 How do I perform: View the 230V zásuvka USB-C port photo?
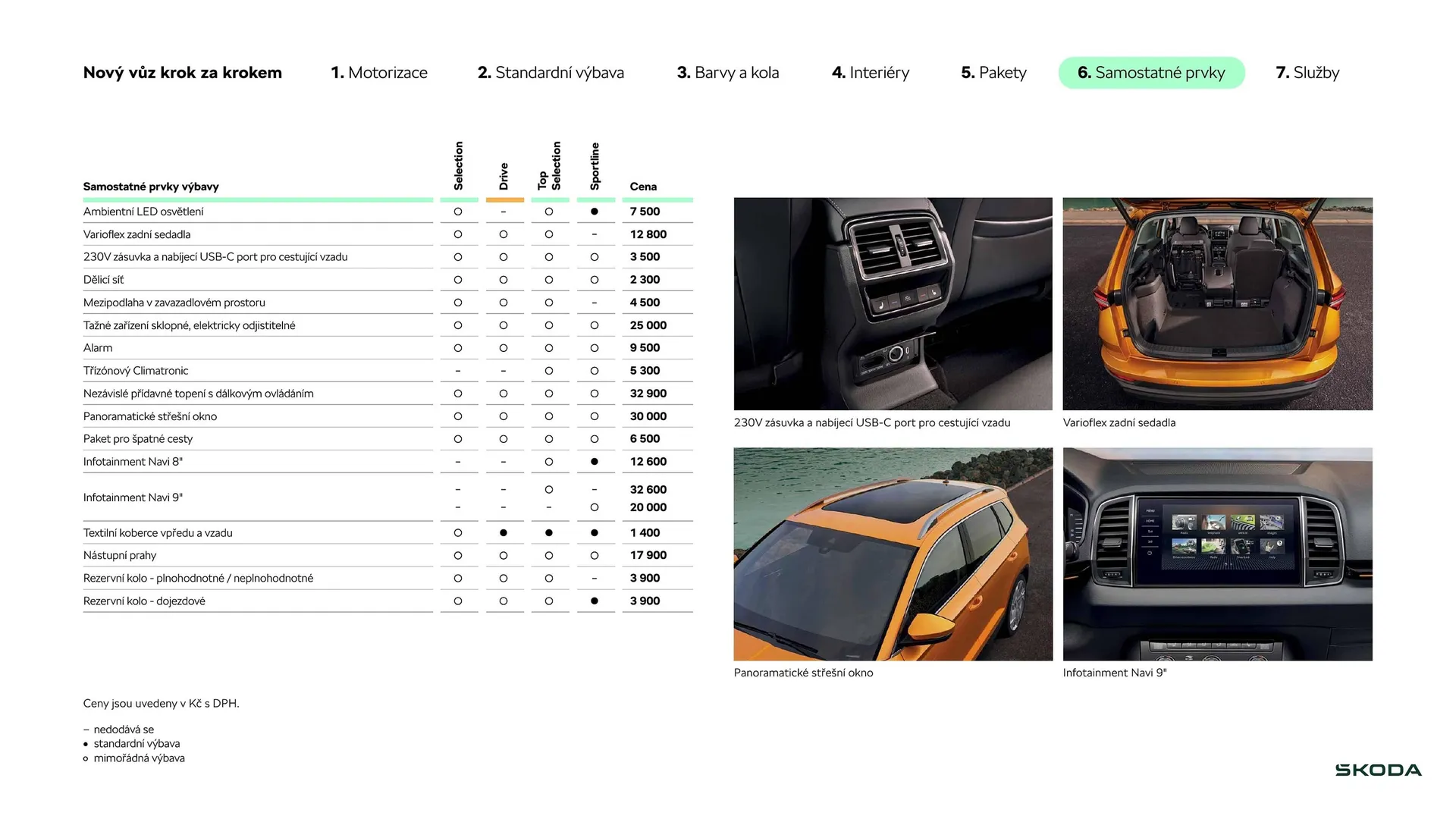[893, 304]
